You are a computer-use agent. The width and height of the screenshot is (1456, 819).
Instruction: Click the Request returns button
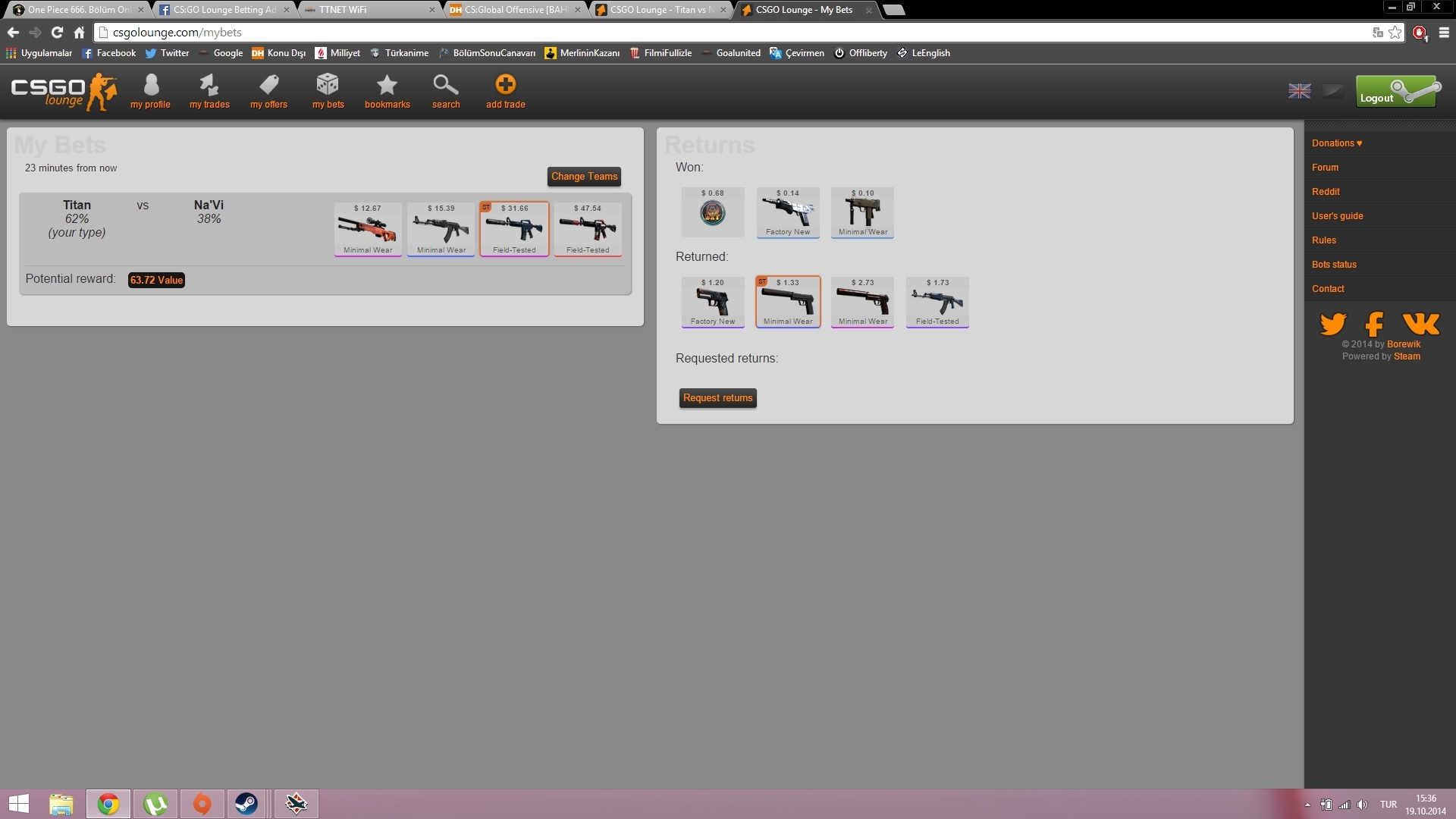(x=717, y=398)
